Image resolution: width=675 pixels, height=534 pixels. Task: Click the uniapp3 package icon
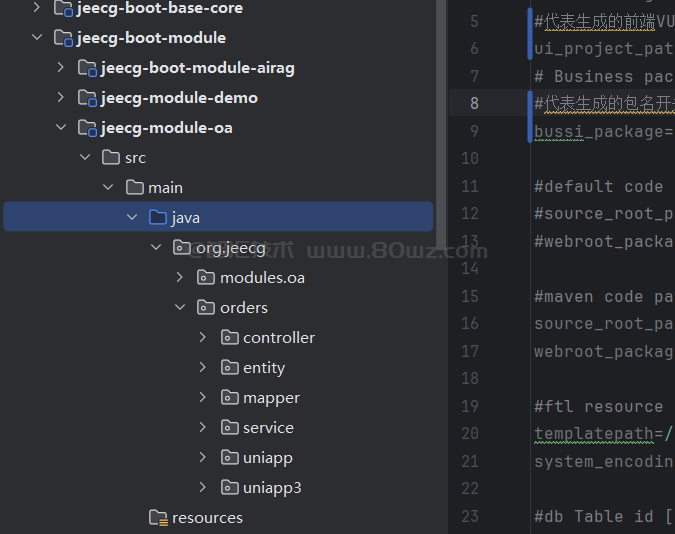[229, 487]
